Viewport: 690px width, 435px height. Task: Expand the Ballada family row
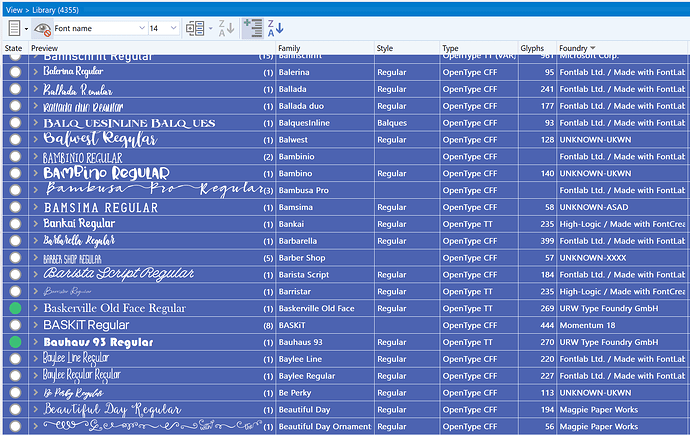(x=36, y=89)
